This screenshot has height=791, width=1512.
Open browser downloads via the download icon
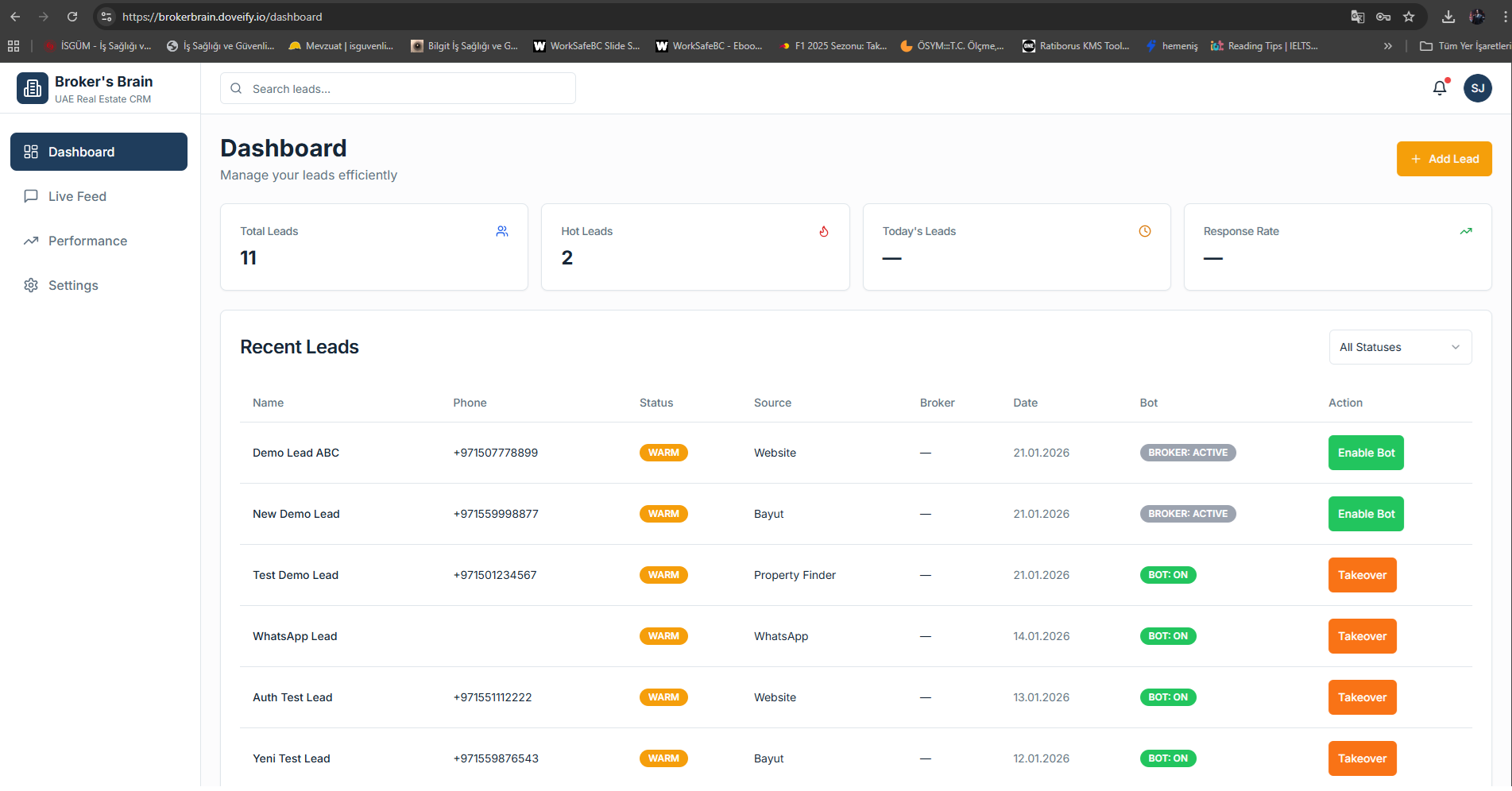[1448, 16]
